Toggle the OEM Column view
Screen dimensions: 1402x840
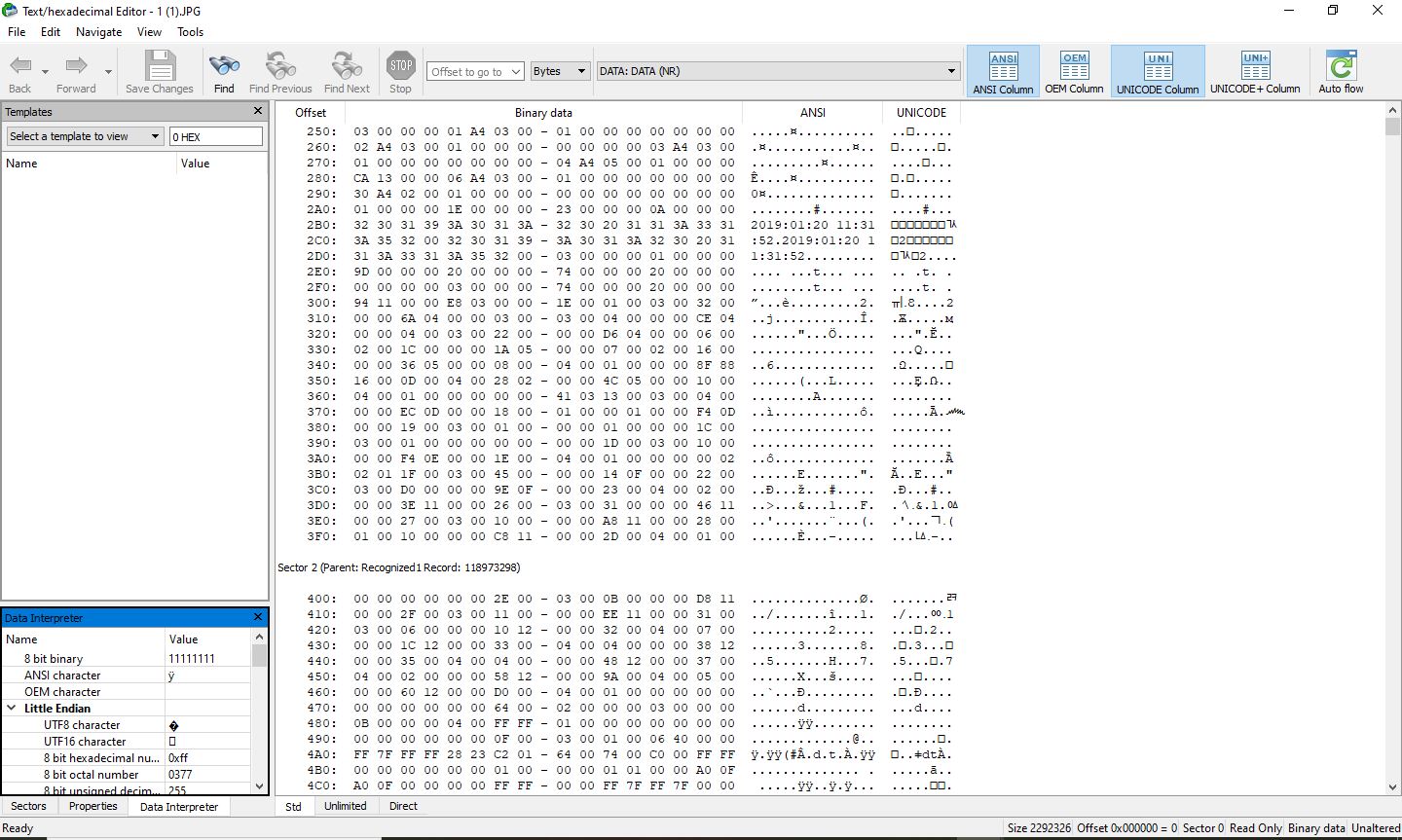pos(1074,72)
